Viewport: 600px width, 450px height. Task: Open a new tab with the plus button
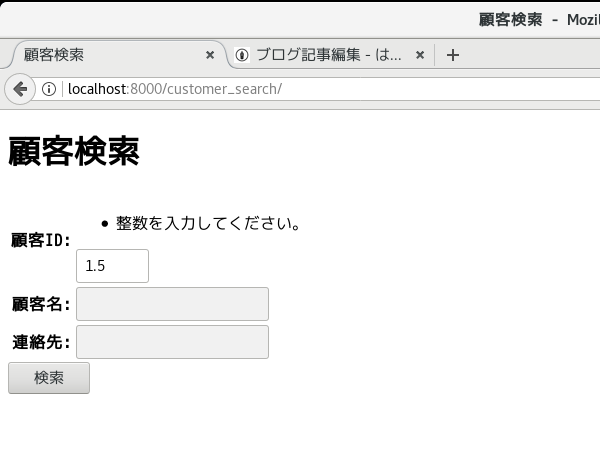[453, 55]
